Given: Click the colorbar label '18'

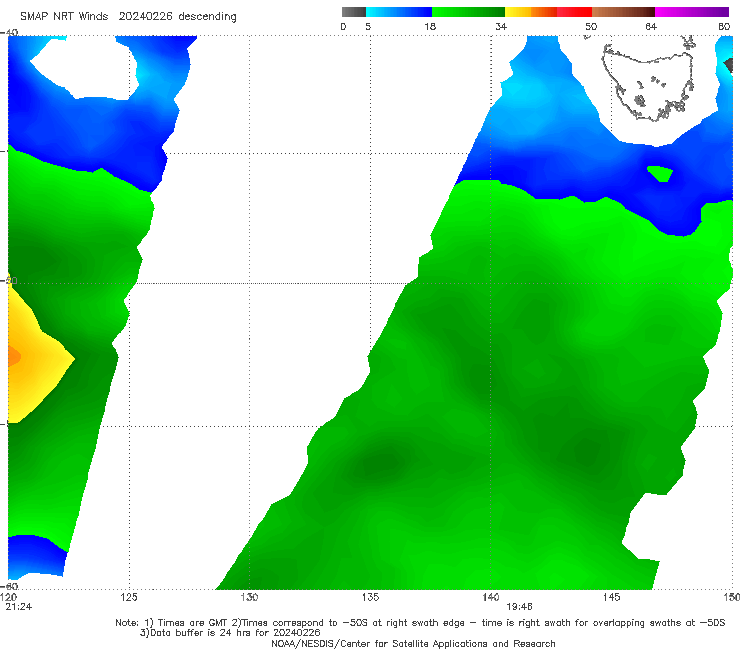Looking at the screenshot, I should coord(430,27).
